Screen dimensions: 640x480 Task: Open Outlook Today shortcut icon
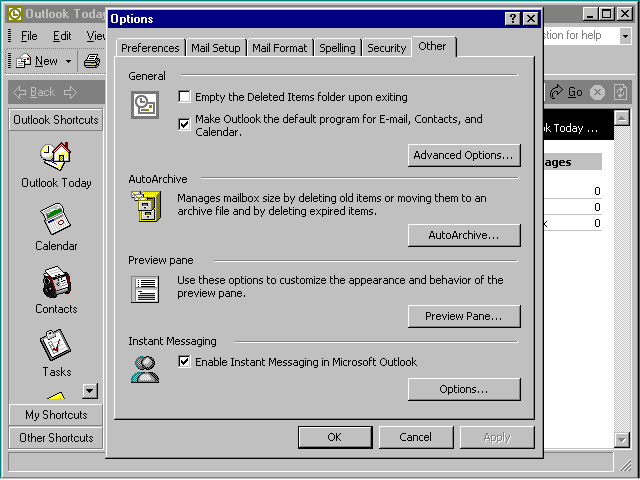[56, 156]
